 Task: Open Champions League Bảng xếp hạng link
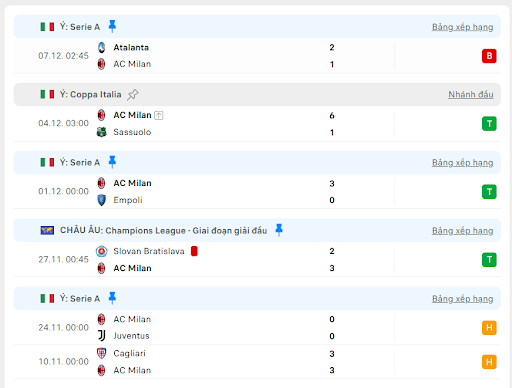click(463, 231)
